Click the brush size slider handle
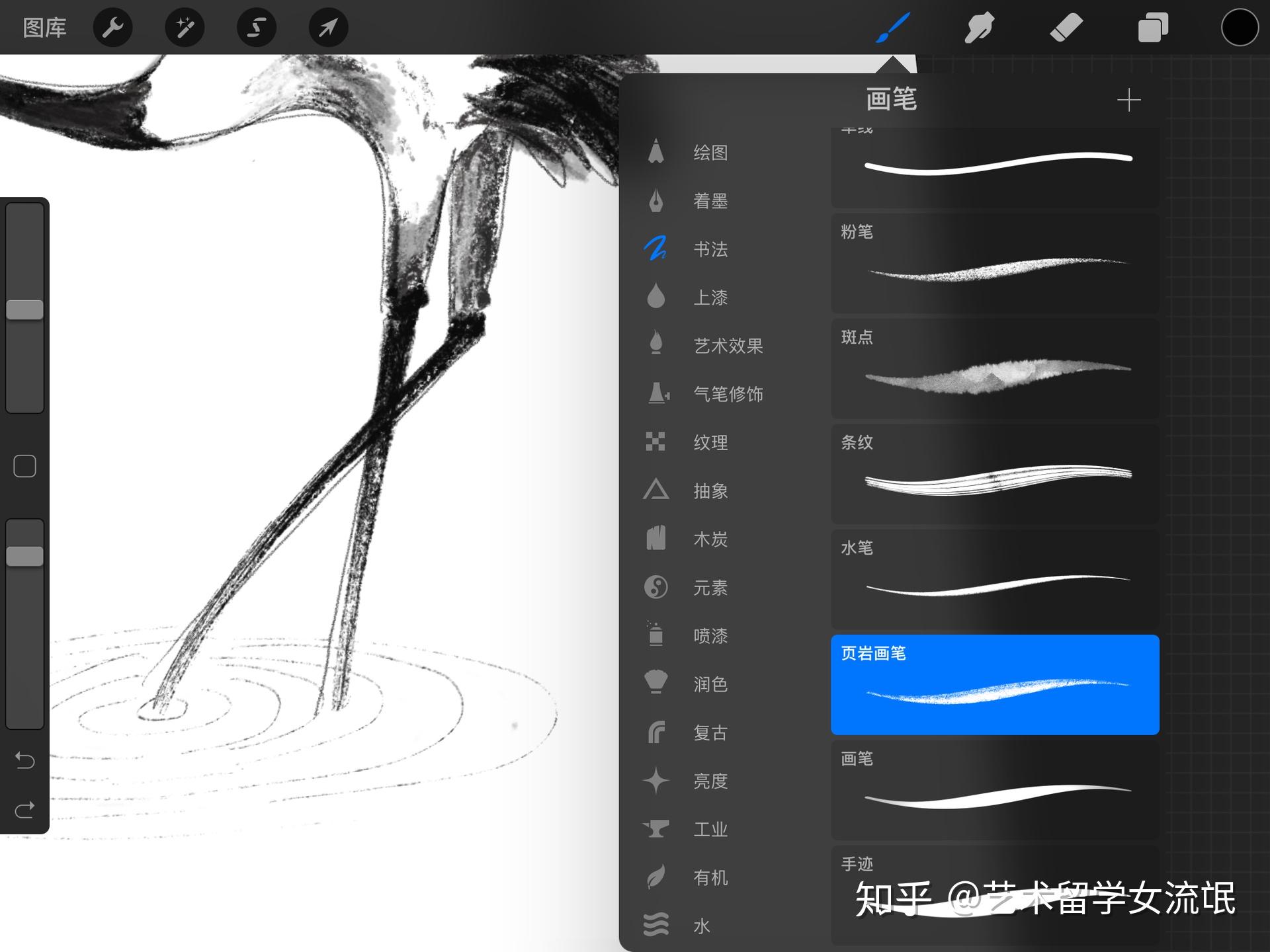The image size is (1270, 952). coord(25,309)
